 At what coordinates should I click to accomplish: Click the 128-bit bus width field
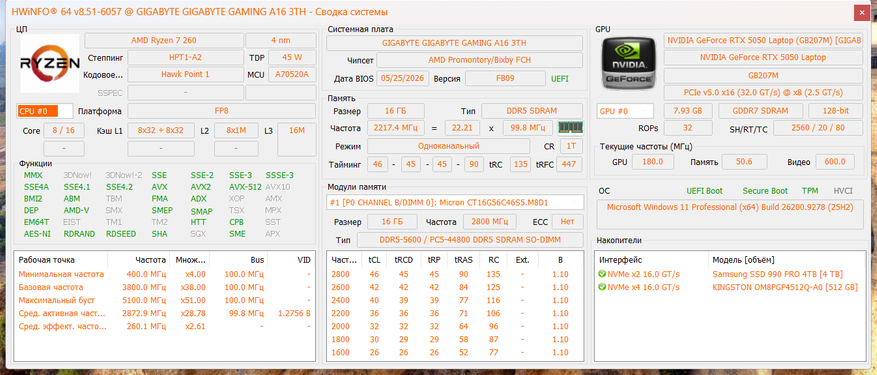[x=836, y=111]
